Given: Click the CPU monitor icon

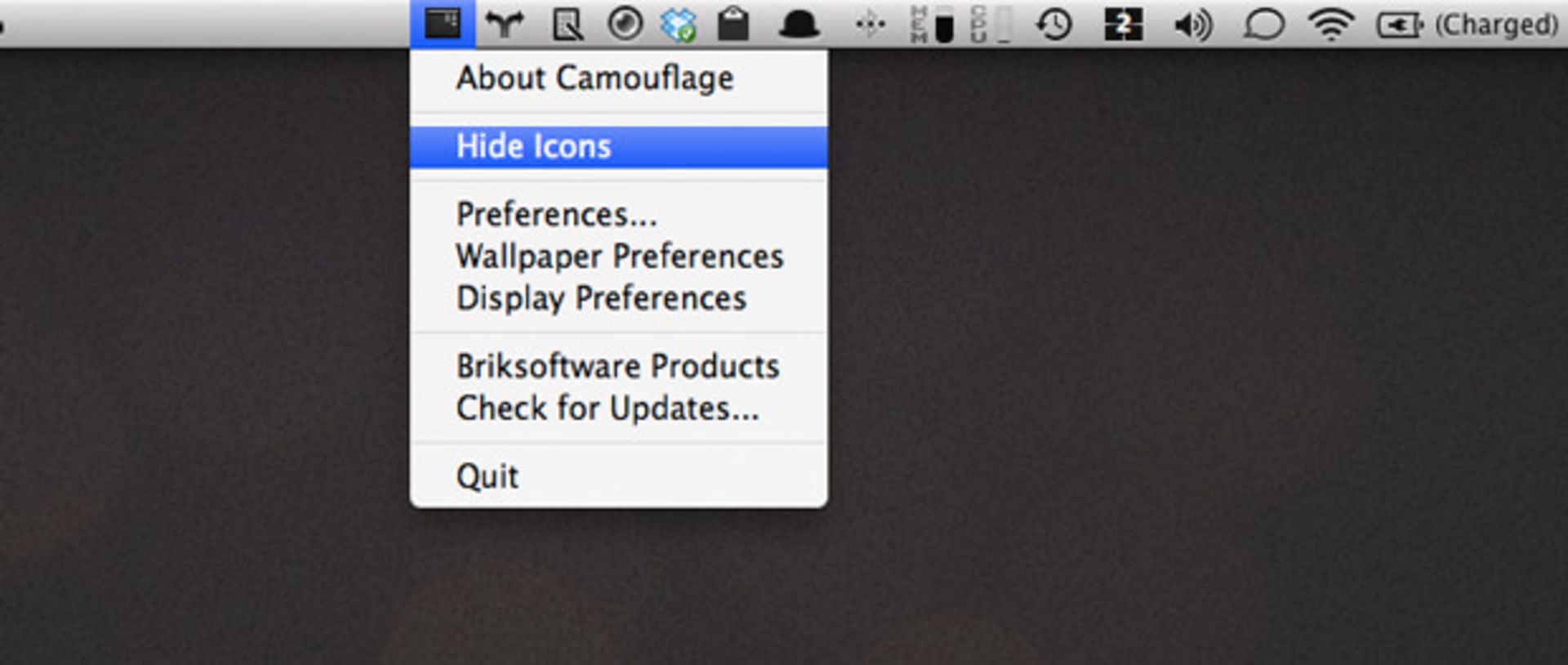Looking at the screenshot, I should click(x=991, y=25).
